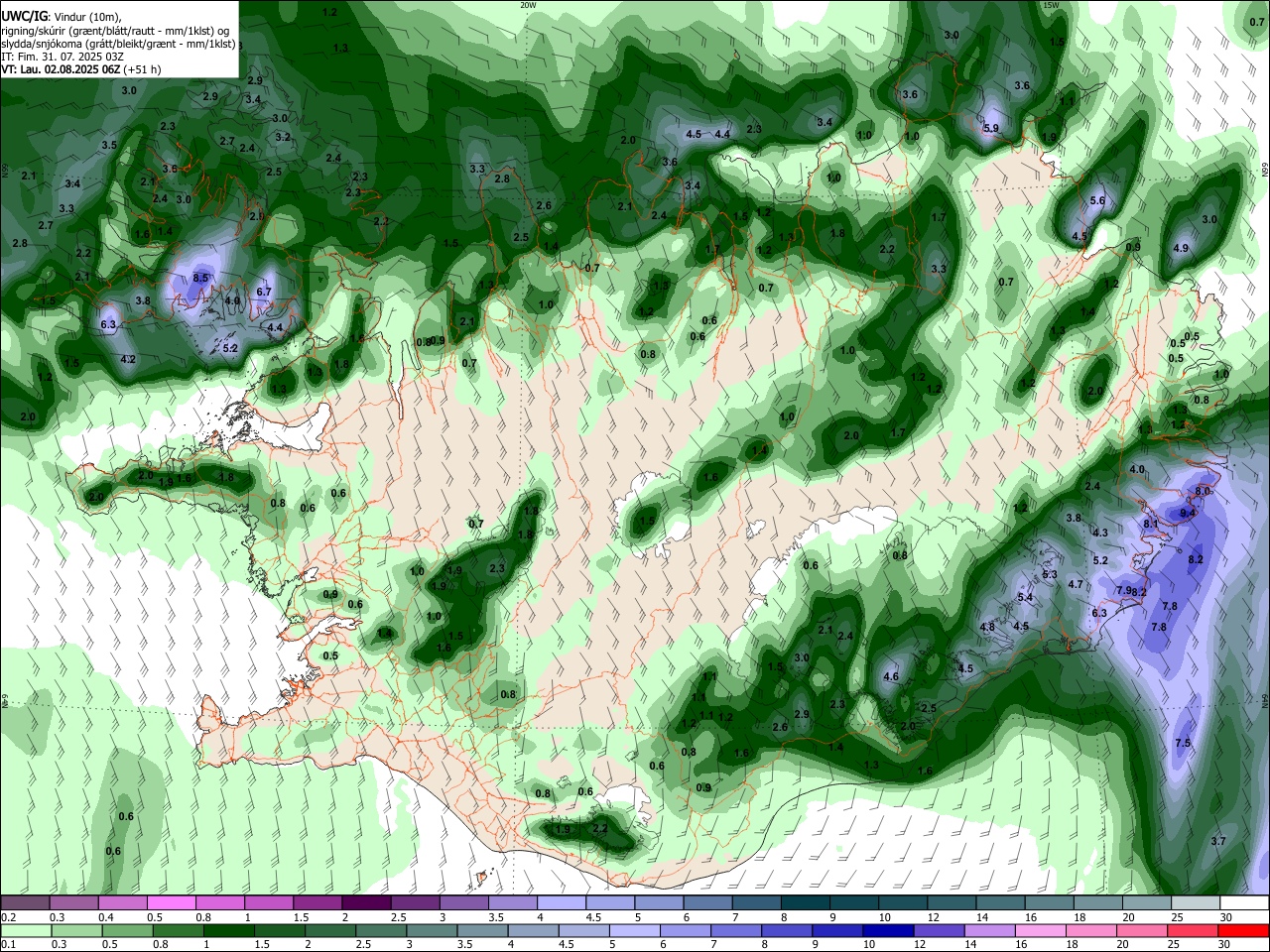Click the 3.7 value at the bottom right
The height and width of the screenshot is (952, 1270).
coord(1218,842)
